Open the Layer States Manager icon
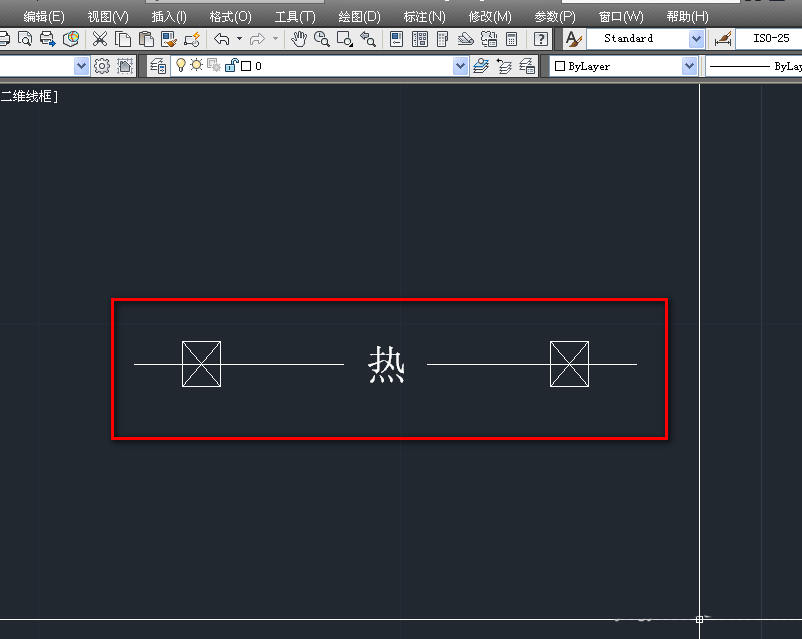The width and height of the screenshot is (802, 639). [x=527, y=66]
